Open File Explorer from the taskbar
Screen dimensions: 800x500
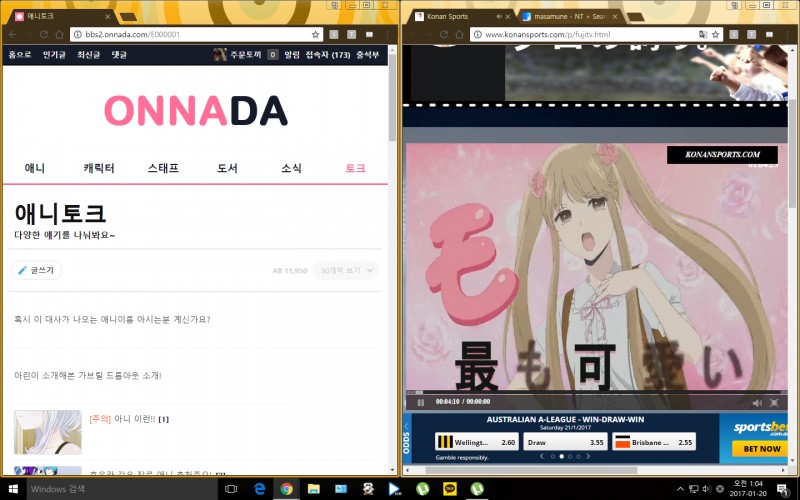(x=313, y=489)
